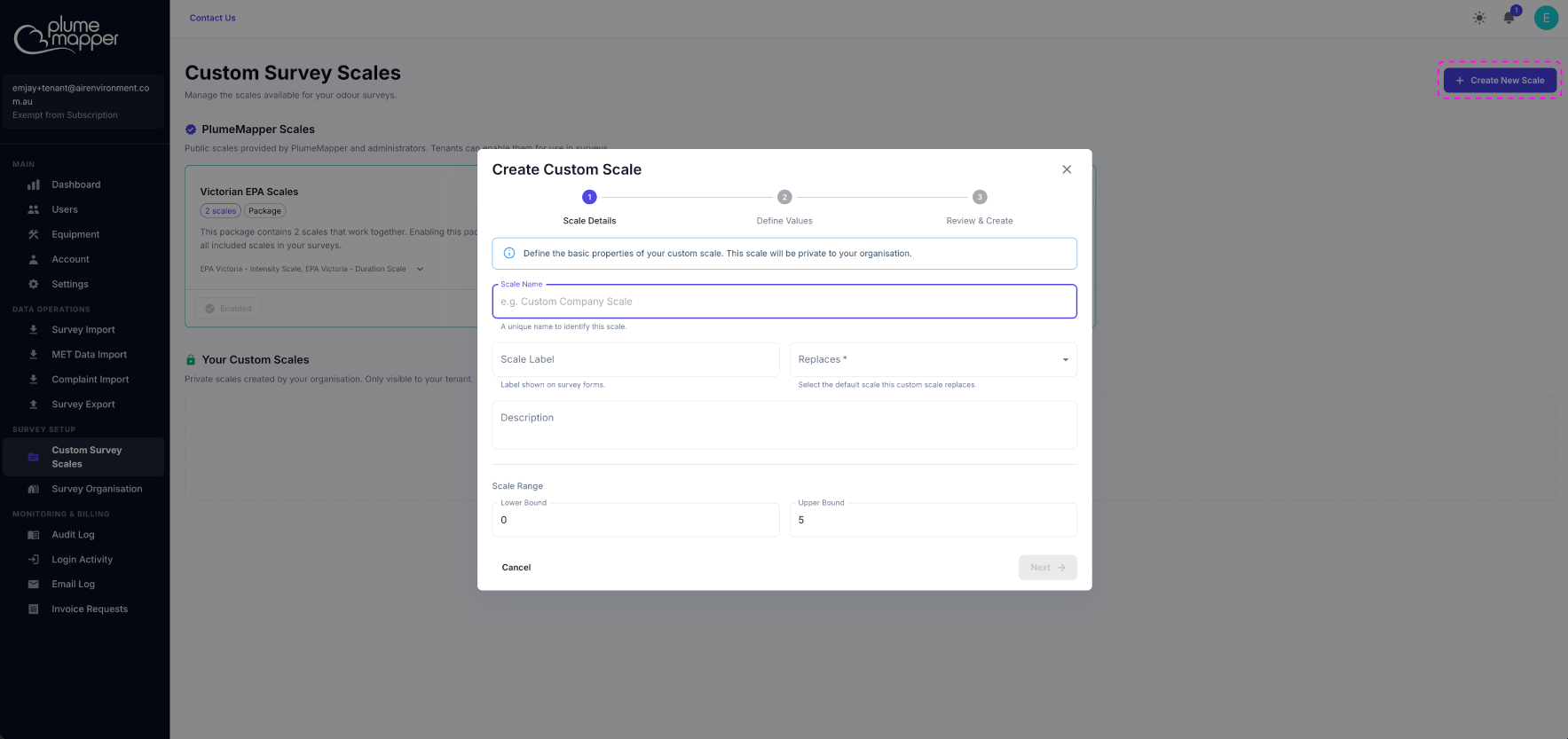Click the Next button in the dialog
Screen dimensions: 1568x739
1048,568
